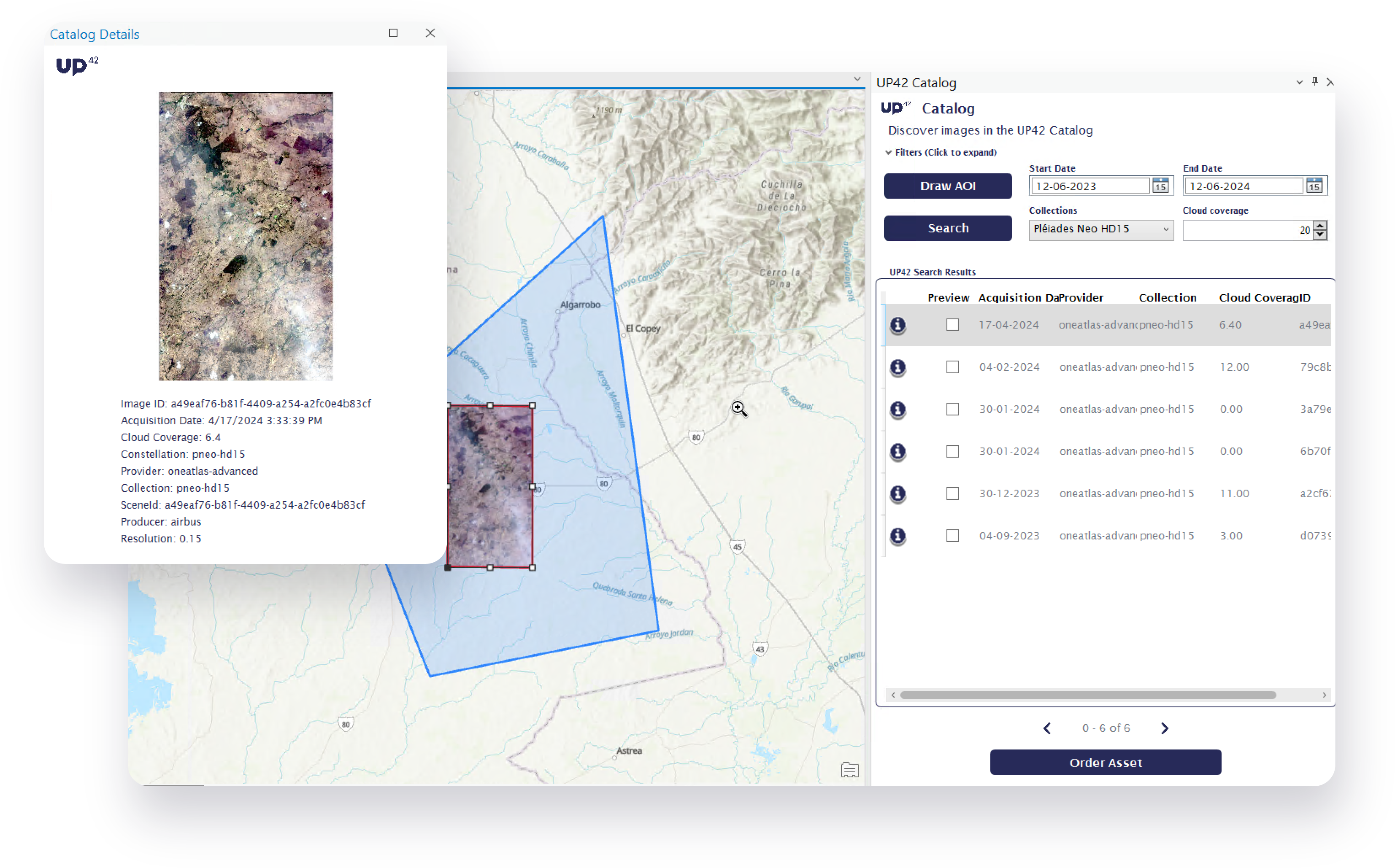Sort by the Collection column header
The height and width of the screenshot is (868, 1395).
point(1168,297)
